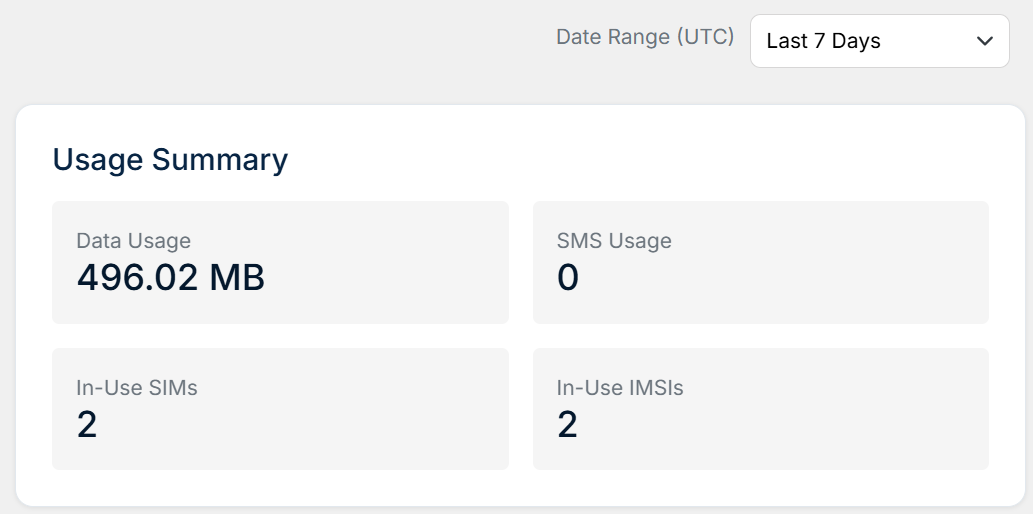Click the In-Use IMSIs label text
Image resolution: width=1033 pixels, height=514 pixels.
point(620,387)
